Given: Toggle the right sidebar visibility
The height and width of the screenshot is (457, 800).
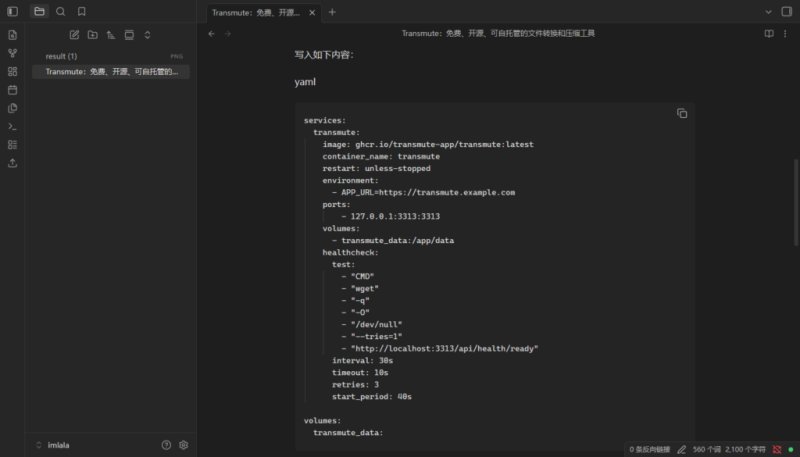Looking at the screenshot, I should tap(787, 11).
